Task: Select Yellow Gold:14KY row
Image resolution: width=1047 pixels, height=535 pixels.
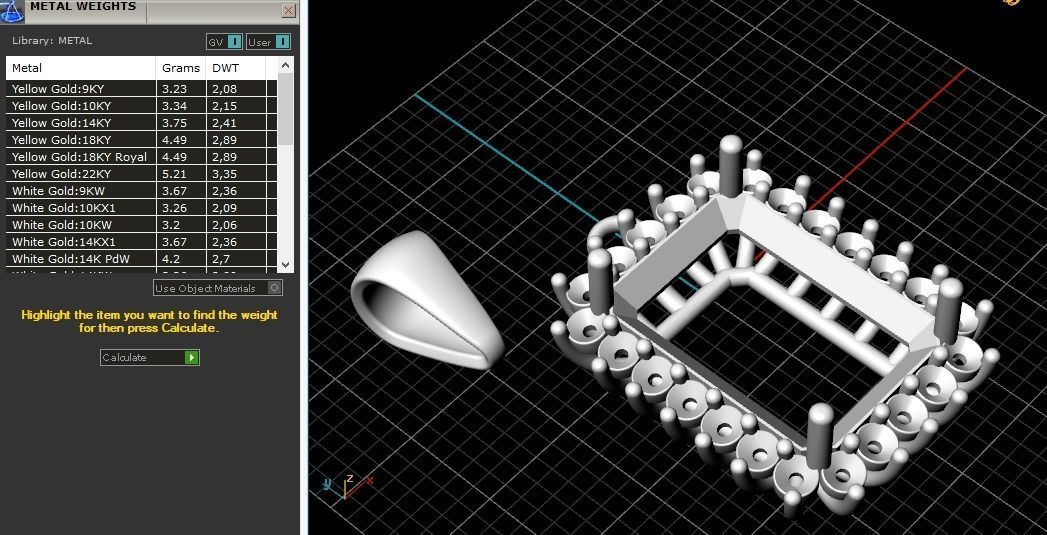Action: (x=142, y=123)
